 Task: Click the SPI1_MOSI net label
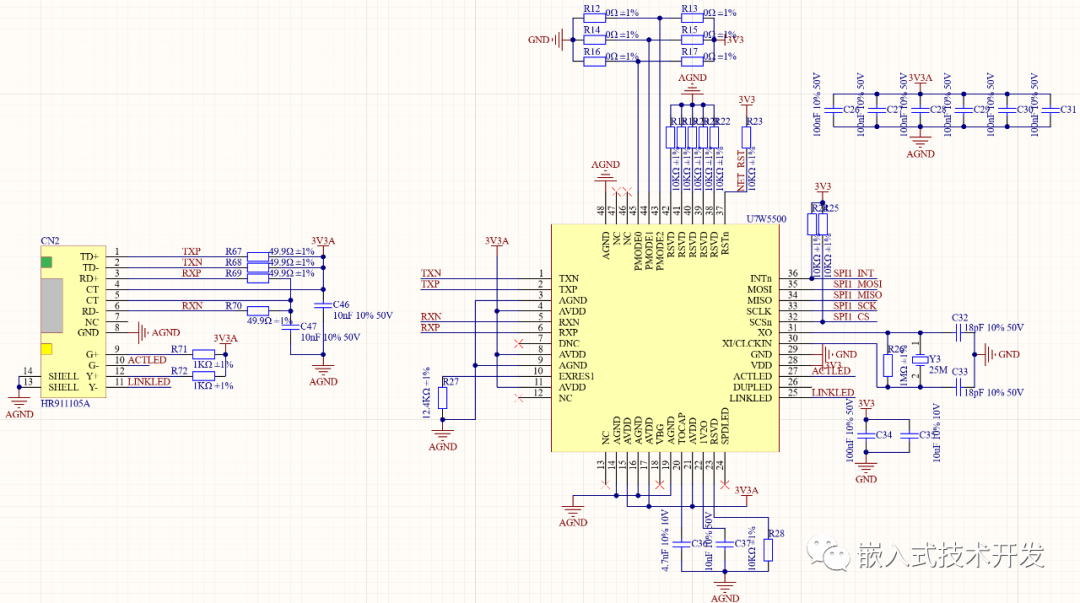pos(856,283)
